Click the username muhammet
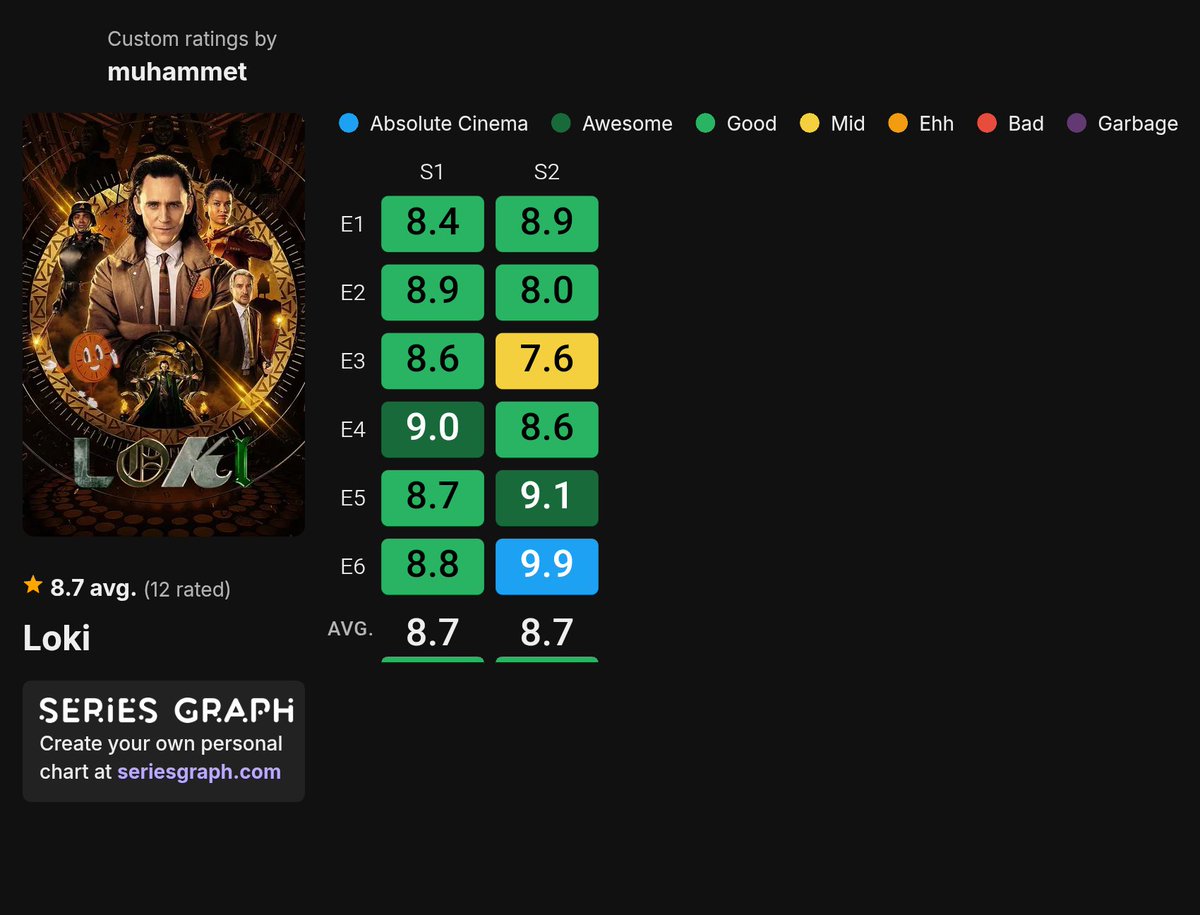This screenshot has width=1200, height=915. [x=177, y=72]
